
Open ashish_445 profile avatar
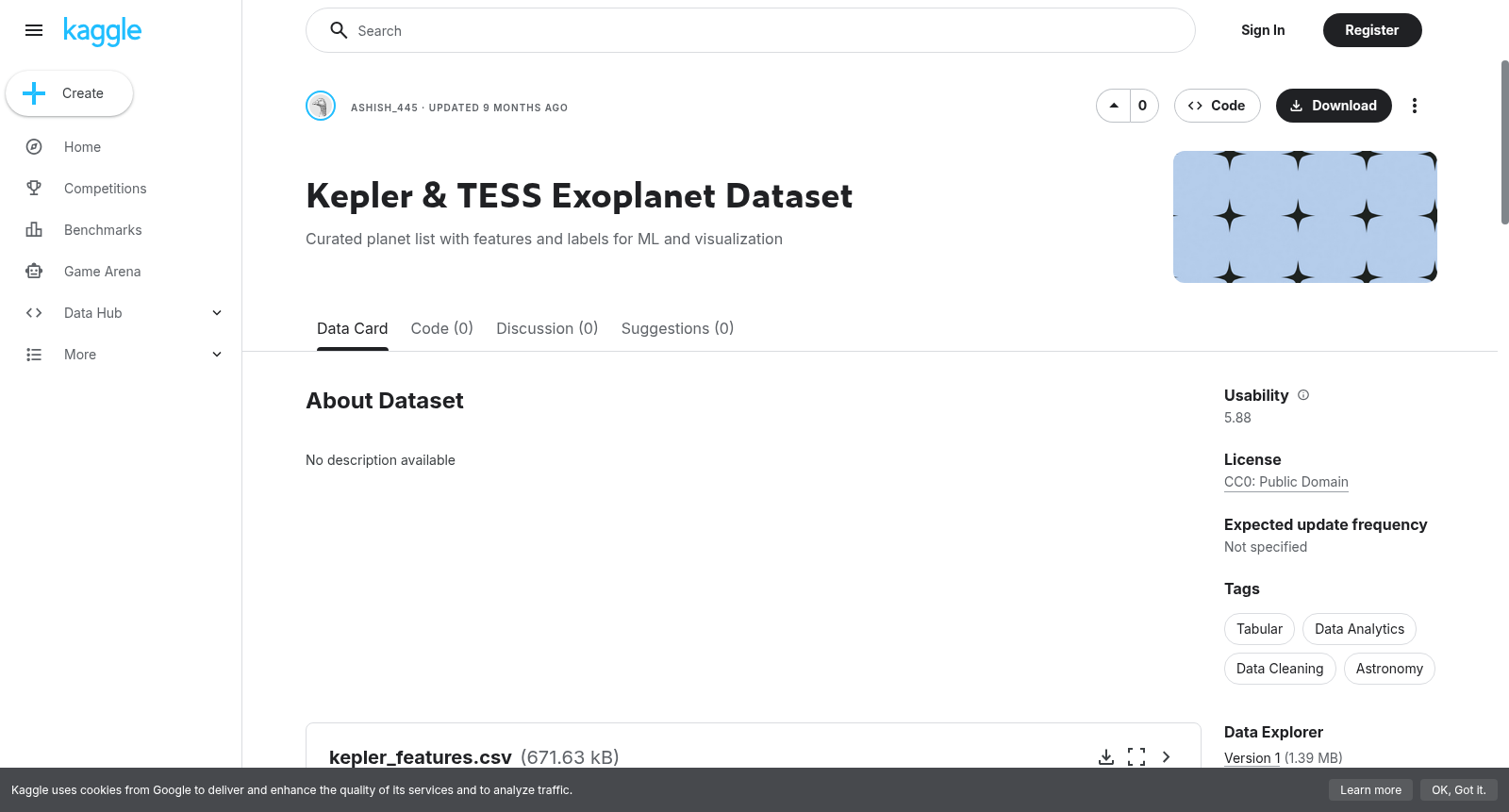coord(321,106)
